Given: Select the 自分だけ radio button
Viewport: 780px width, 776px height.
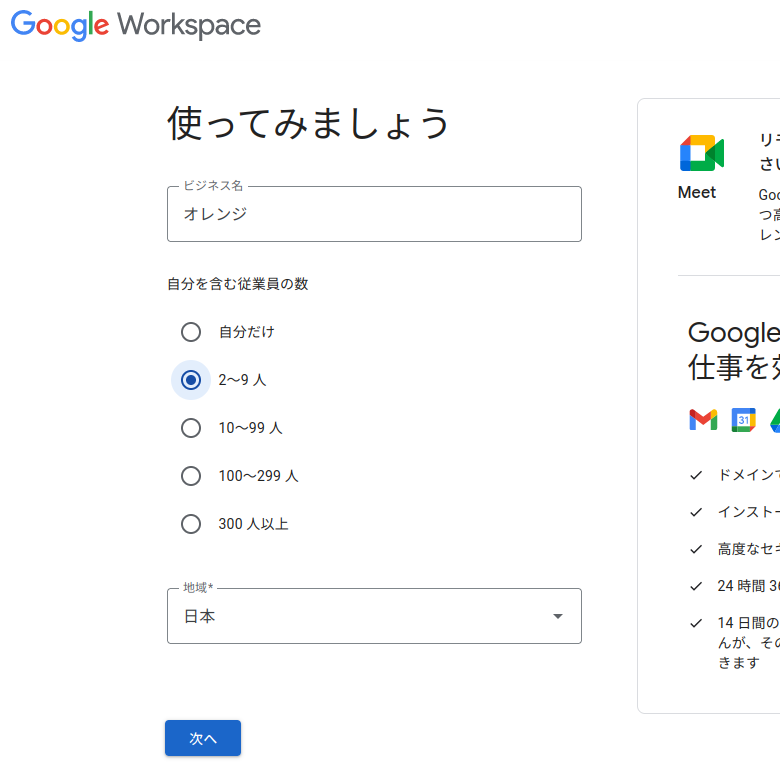Looking at the screenshot, I should point(191,332).
